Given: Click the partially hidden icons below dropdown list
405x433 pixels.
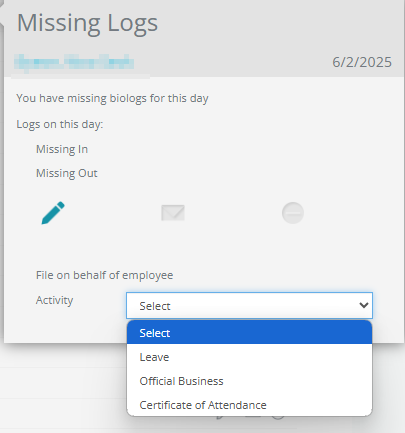Looking at the screenshot, I should pyautogui.click(x=251, y=417).
